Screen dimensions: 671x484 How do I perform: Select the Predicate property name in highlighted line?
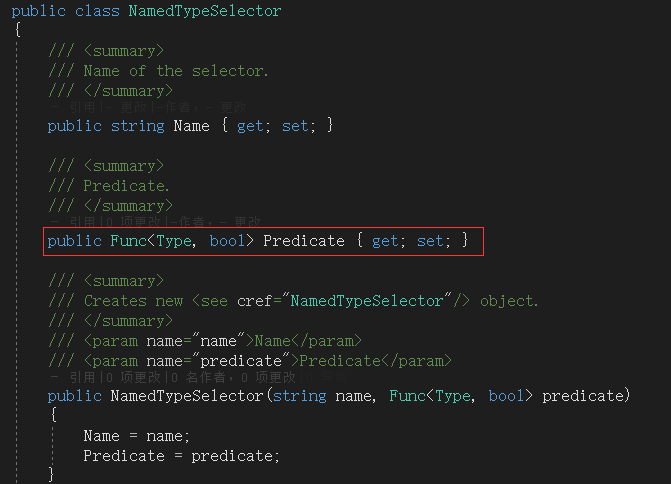pos(303,241)
